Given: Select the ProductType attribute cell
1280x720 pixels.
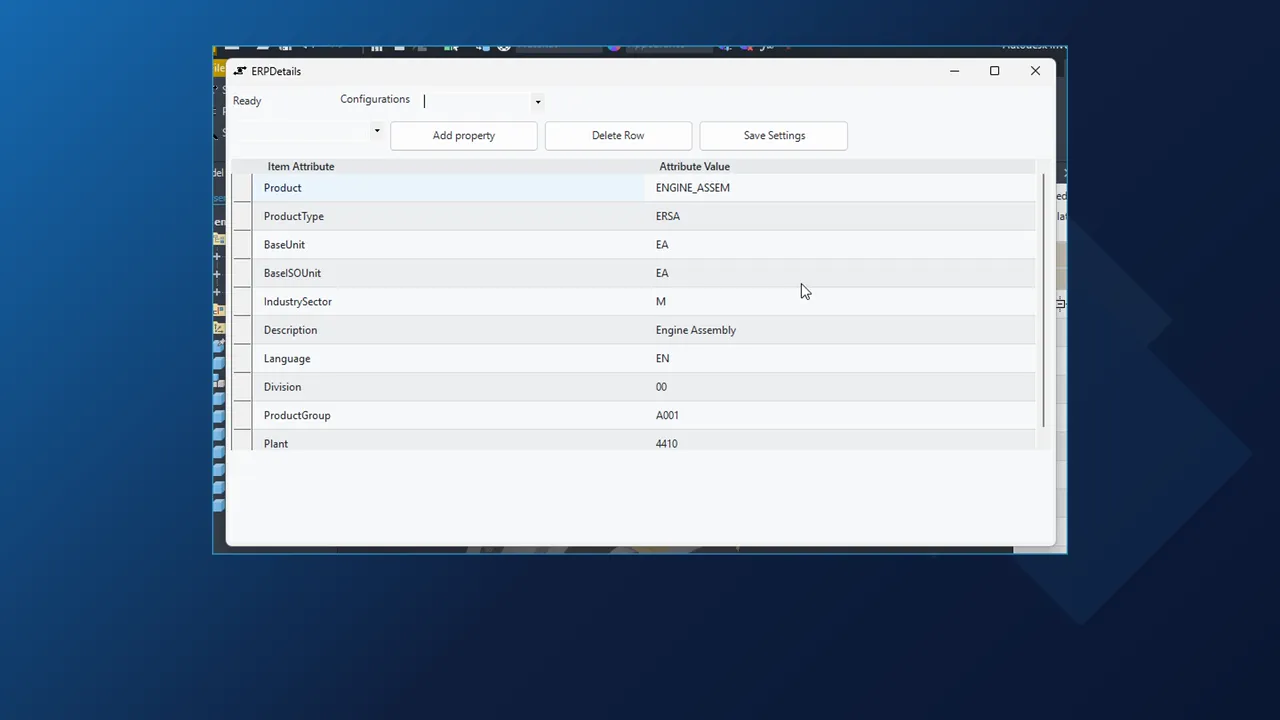Looking at the screenshot, I should (450, 216).
